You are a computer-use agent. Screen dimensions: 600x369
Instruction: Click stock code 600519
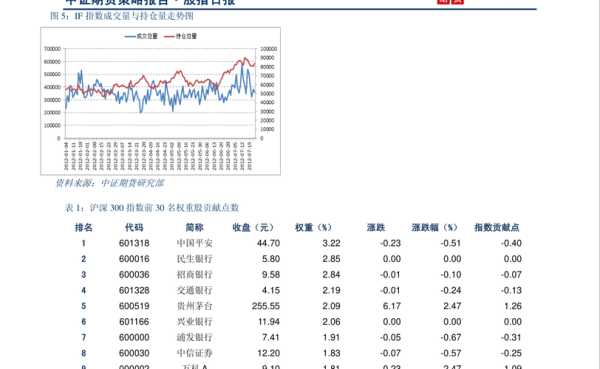(x=134, y=306)
